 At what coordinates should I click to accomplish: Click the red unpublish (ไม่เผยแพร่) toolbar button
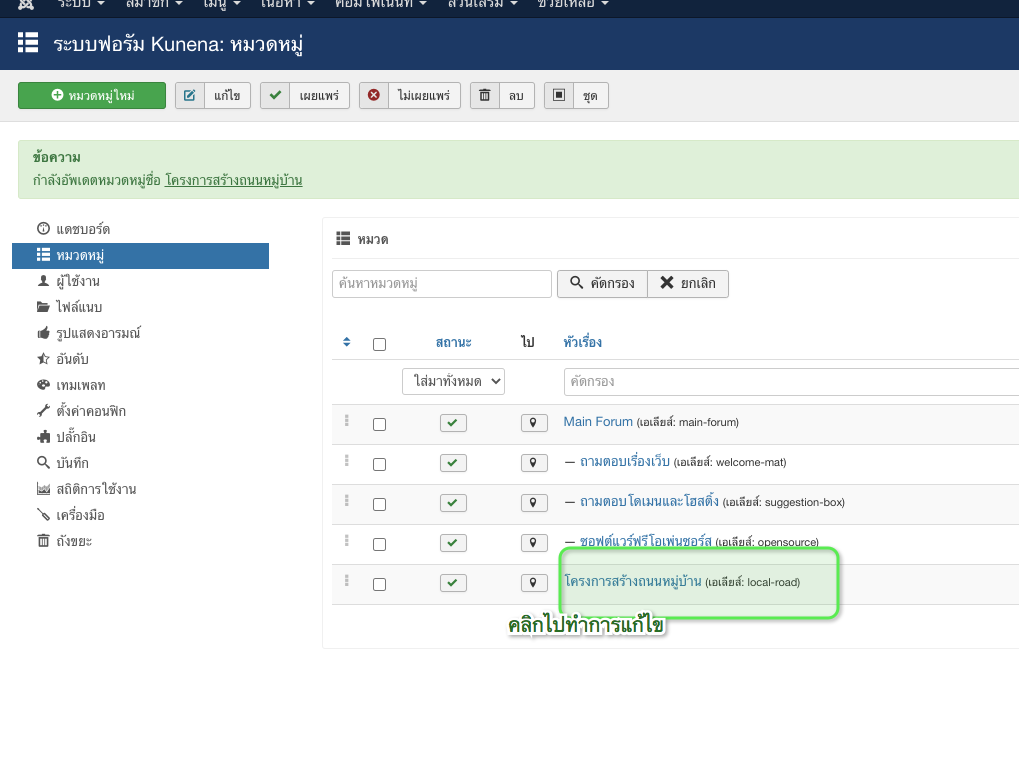click(x=410, y=96)
